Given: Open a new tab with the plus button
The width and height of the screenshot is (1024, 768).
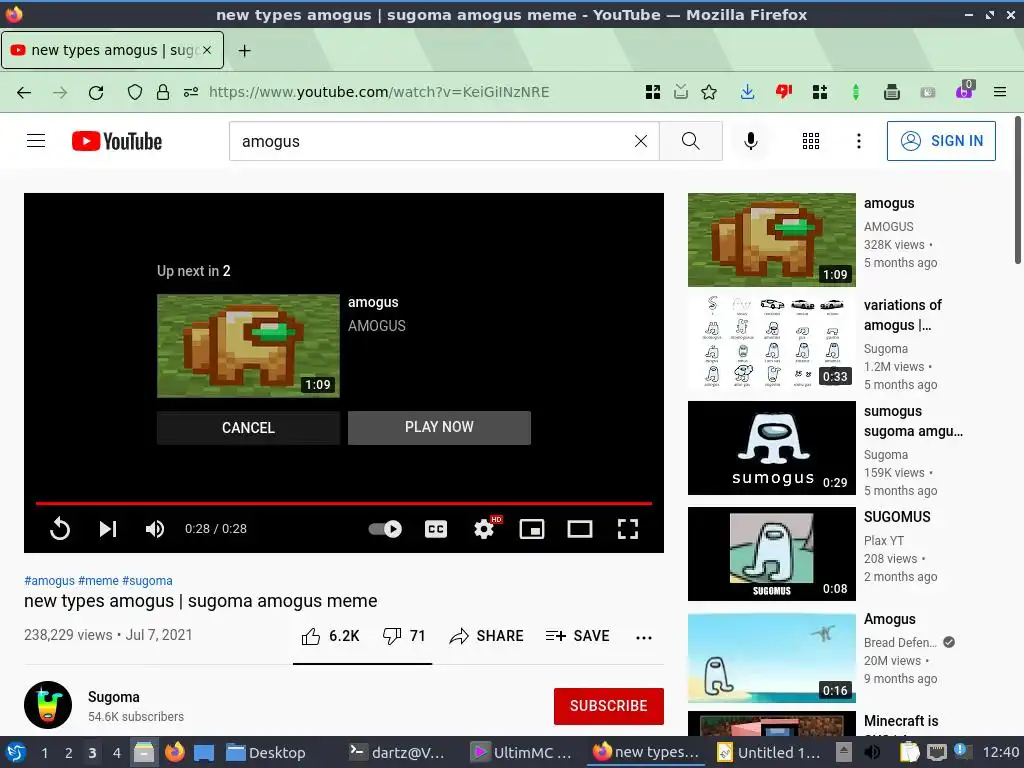Looking at the screenshot, I should [244, 50].
